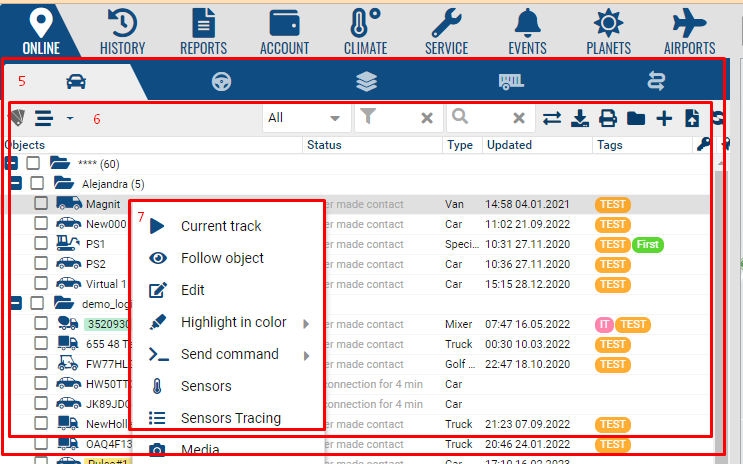The image size is (743, 464).
Task: Open the Reports section
Action: pos(203,32)
